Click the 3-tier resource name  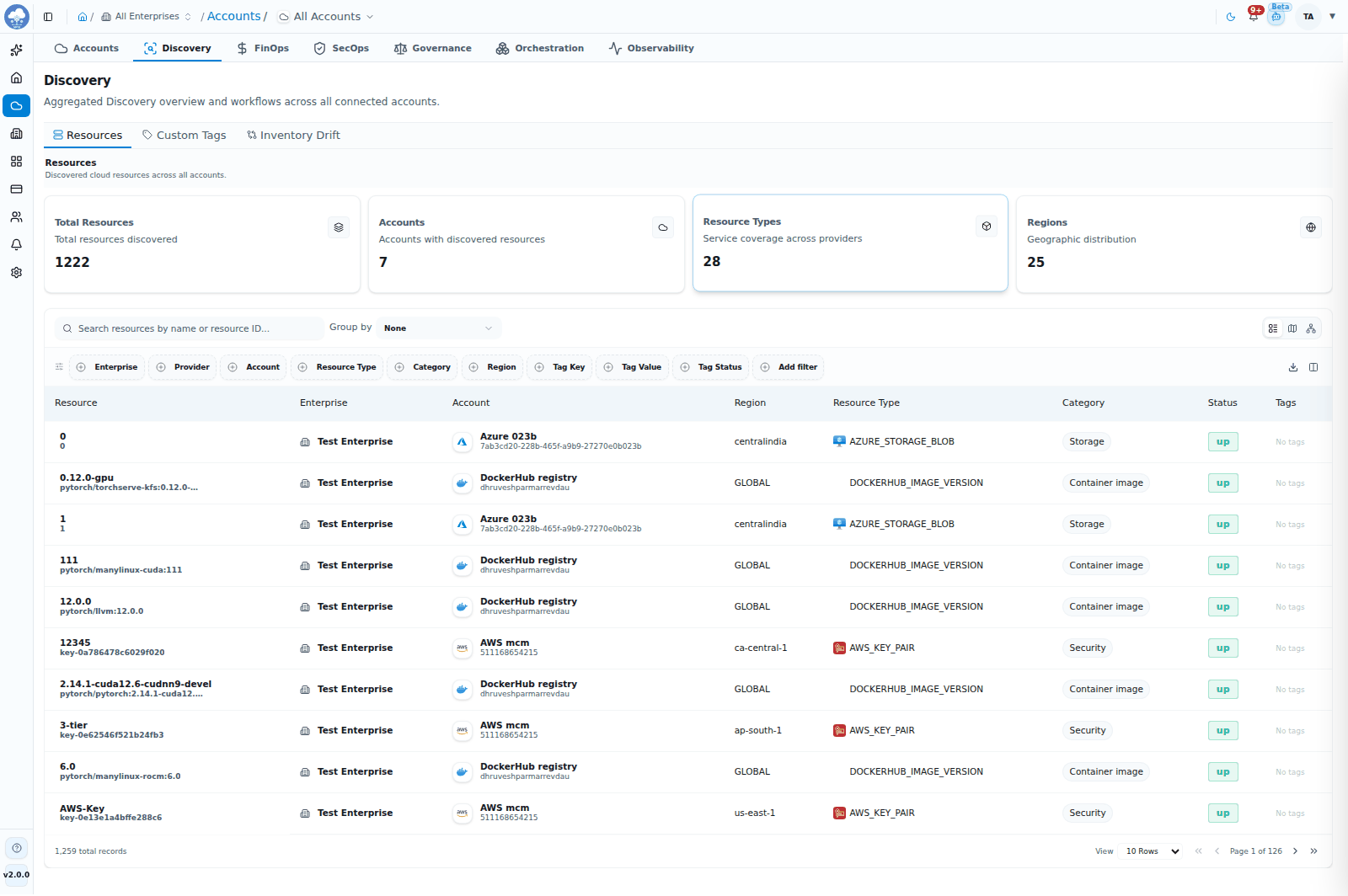73,725
